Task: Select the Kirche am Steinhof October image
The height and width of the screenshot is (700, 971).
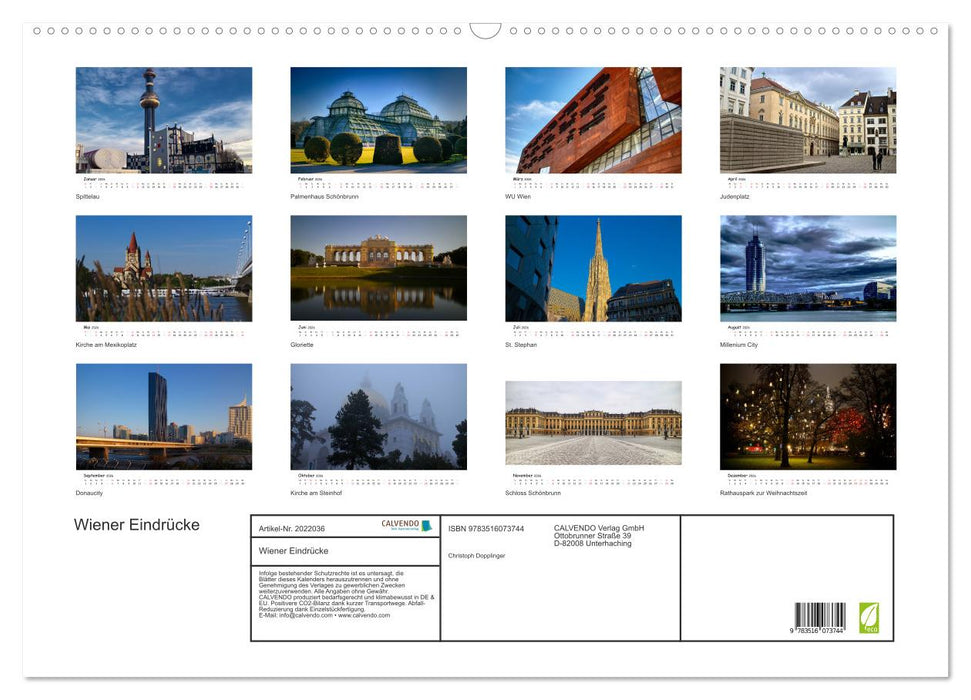Action: [378, 416]
